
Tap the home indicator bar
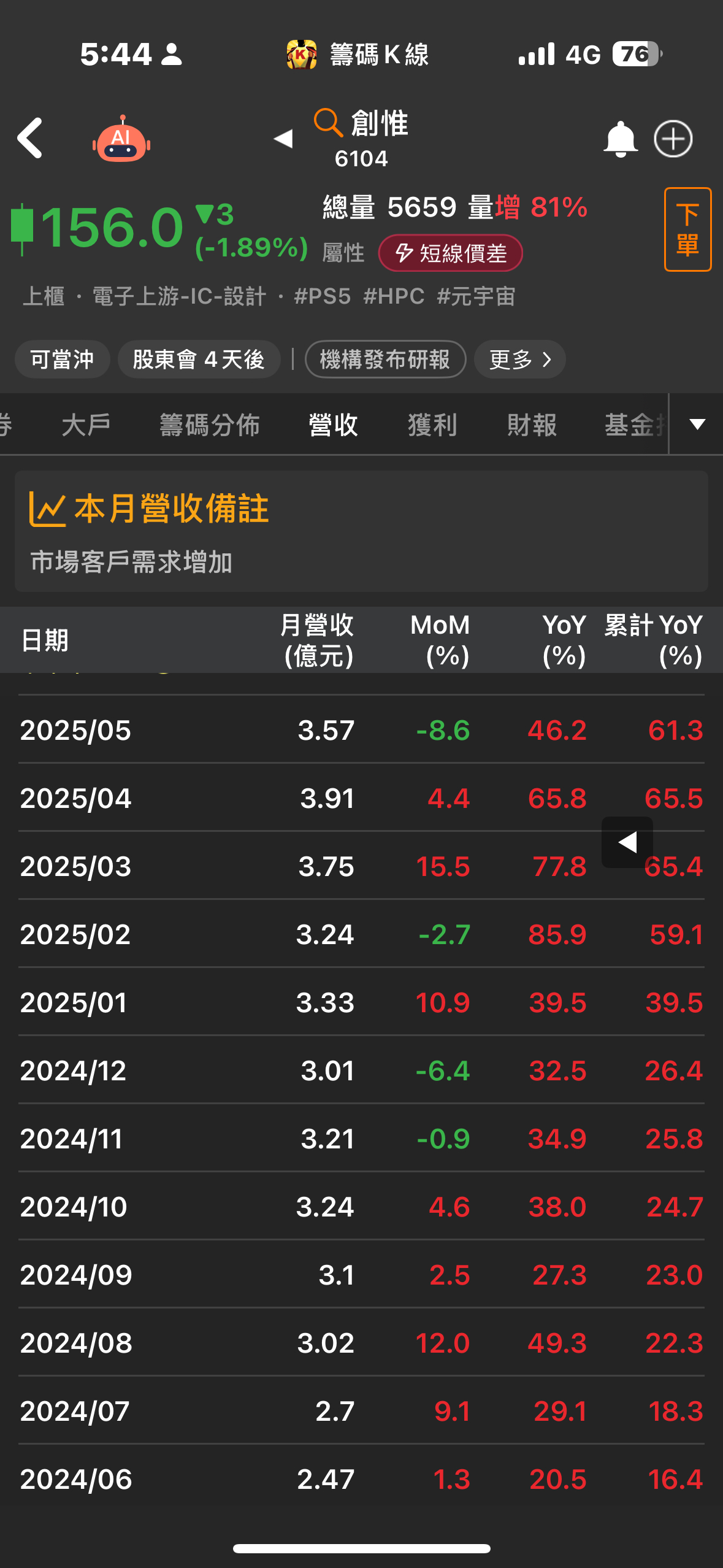tap(361, 1548)
